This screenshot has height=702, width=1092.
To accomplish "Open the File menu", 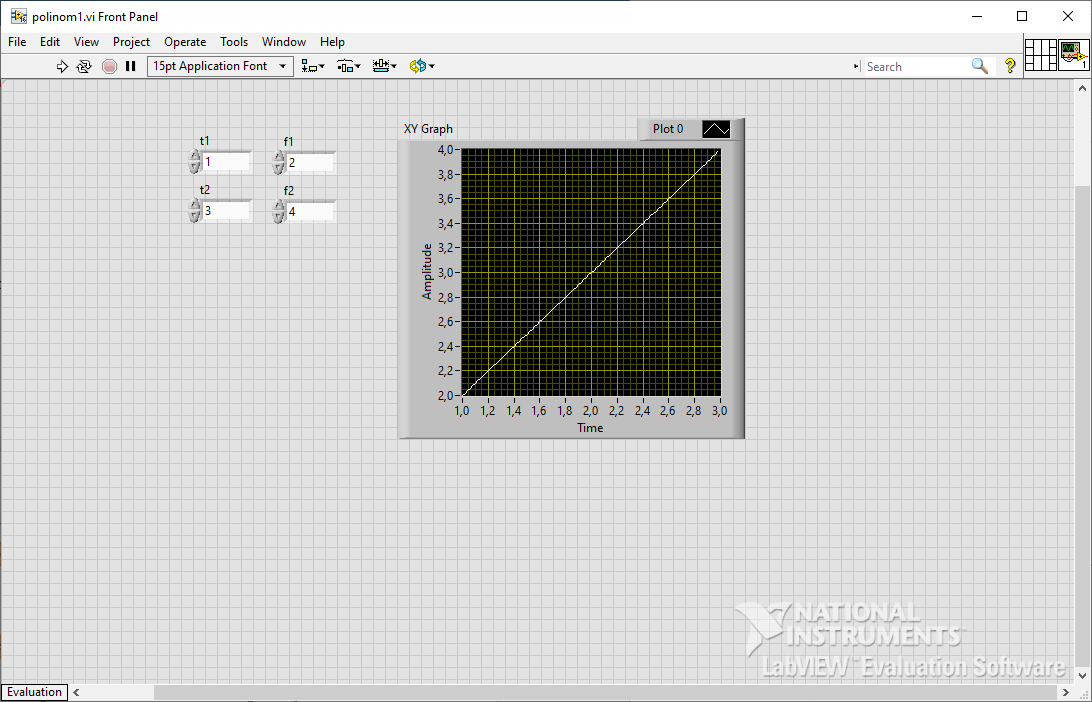I will [17, 42].
